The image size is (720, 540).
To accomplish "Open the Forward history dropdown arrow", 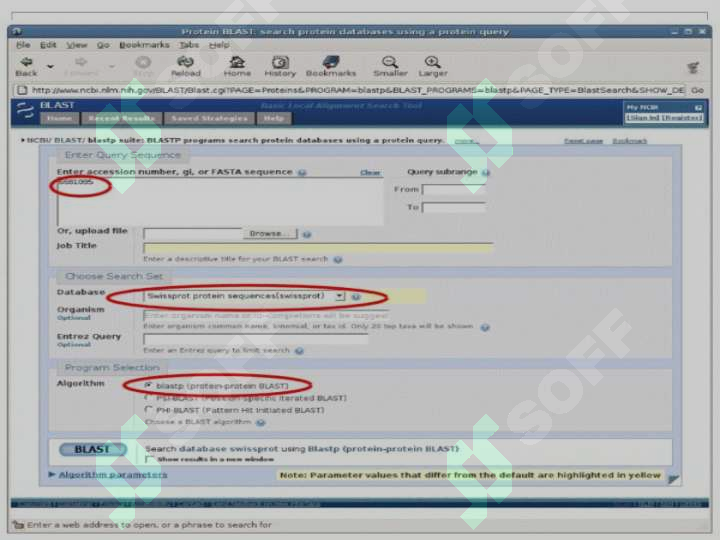I will [112, 67].
